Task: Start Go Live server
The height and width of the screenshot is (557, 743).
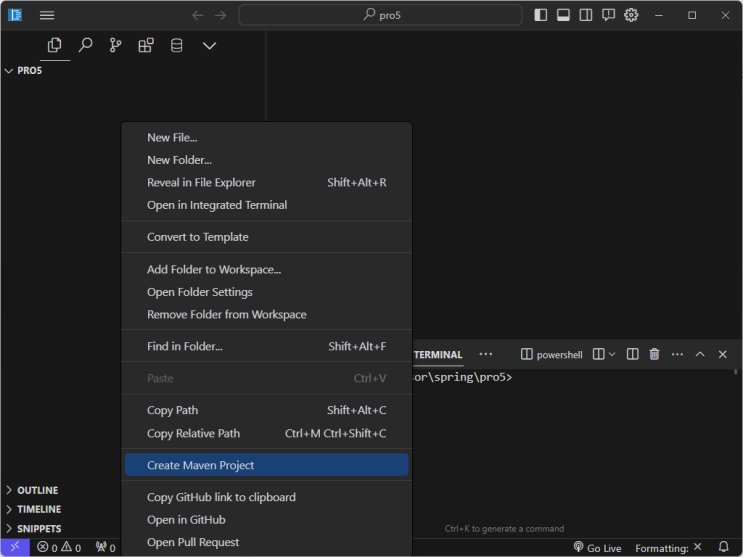Action: [597, 548]
